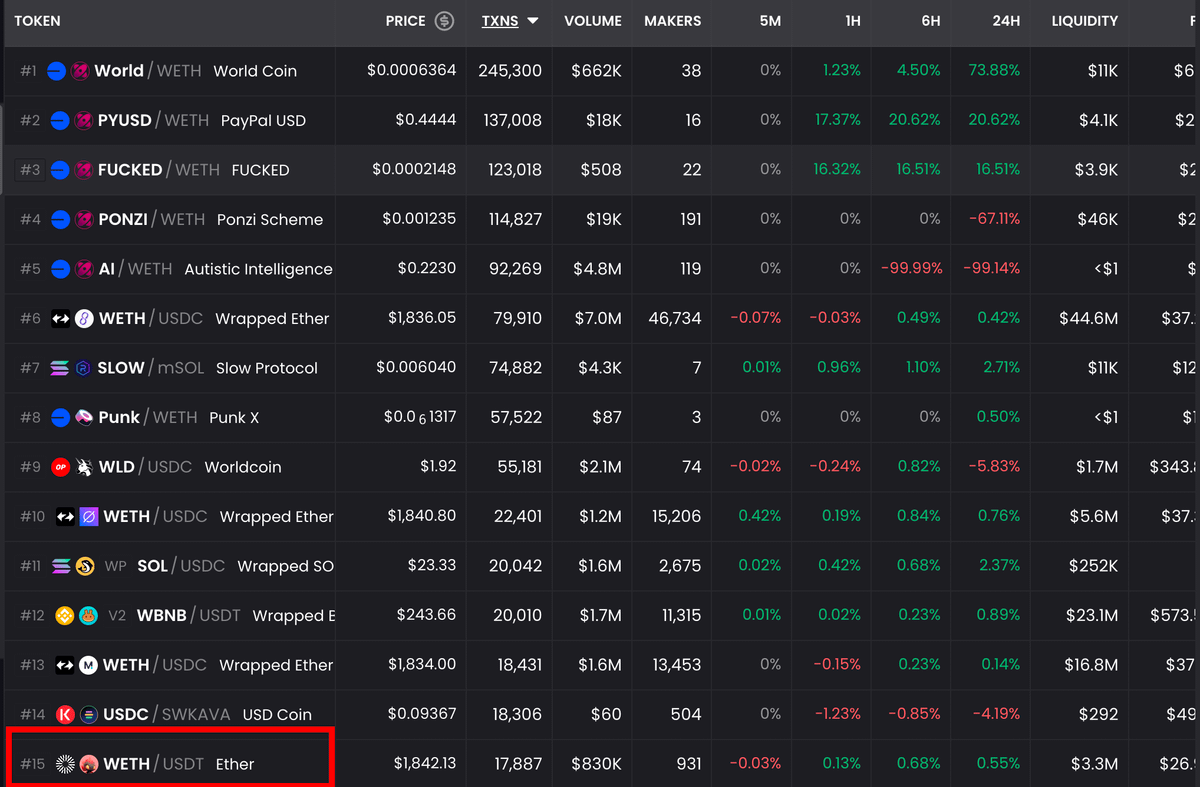
Task: Click the Uniswap unicorn icon in WLD row
Action: 84,467
